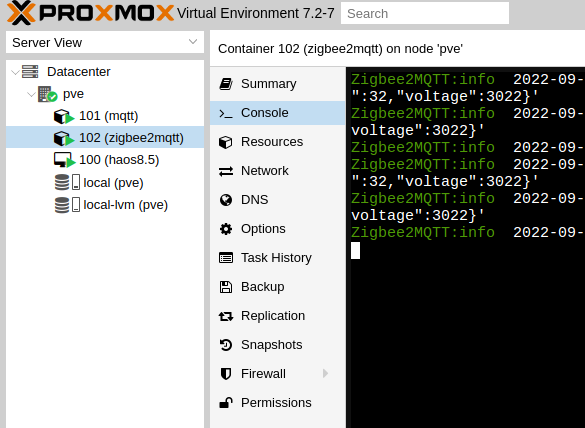
Task: Click monitor icon of VM 100 (haos8.5)
Action: [64, 160]
